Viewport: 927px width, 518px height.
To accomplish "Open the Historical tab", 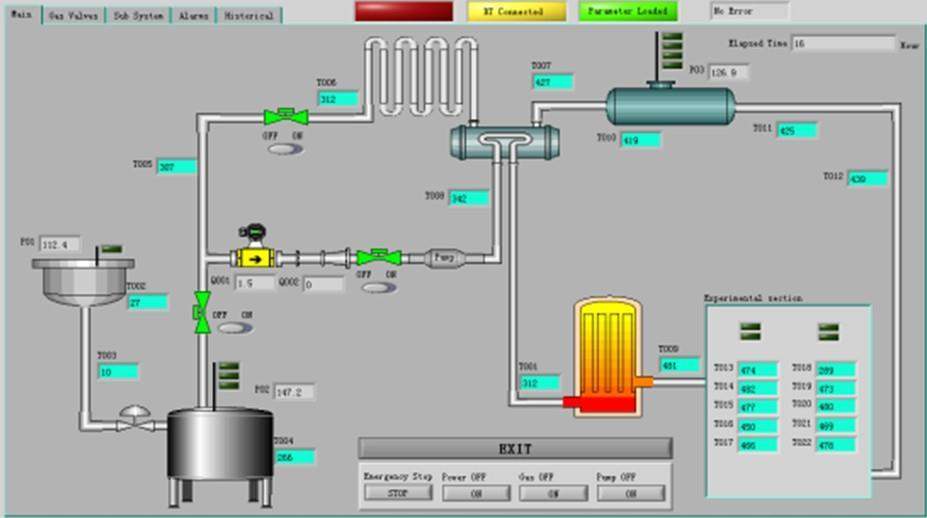I will (x=249, y=15).
